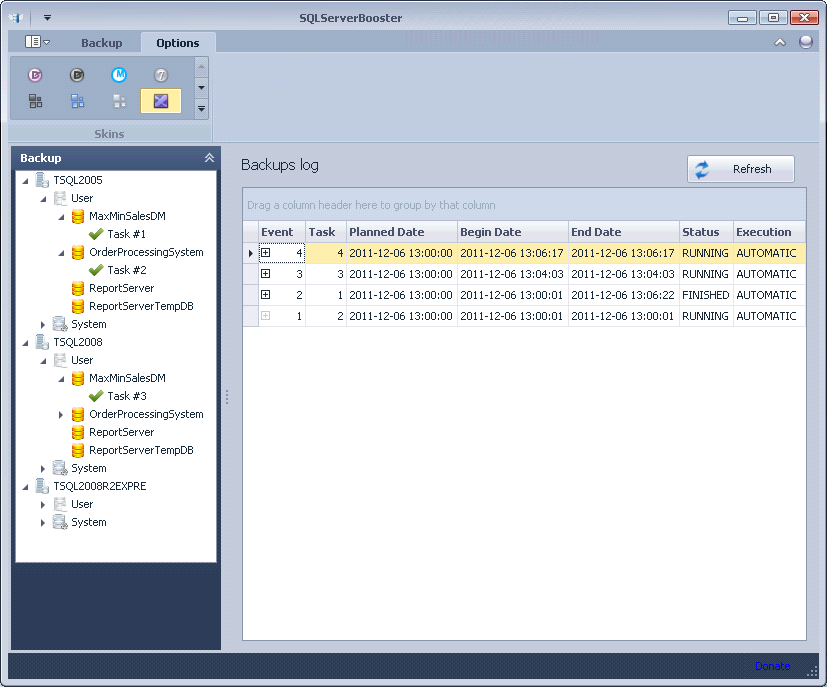The width and height of the screenshot is (827, 687).
Task: Select the dark gray circle skin icon
Action: (77, 75)
